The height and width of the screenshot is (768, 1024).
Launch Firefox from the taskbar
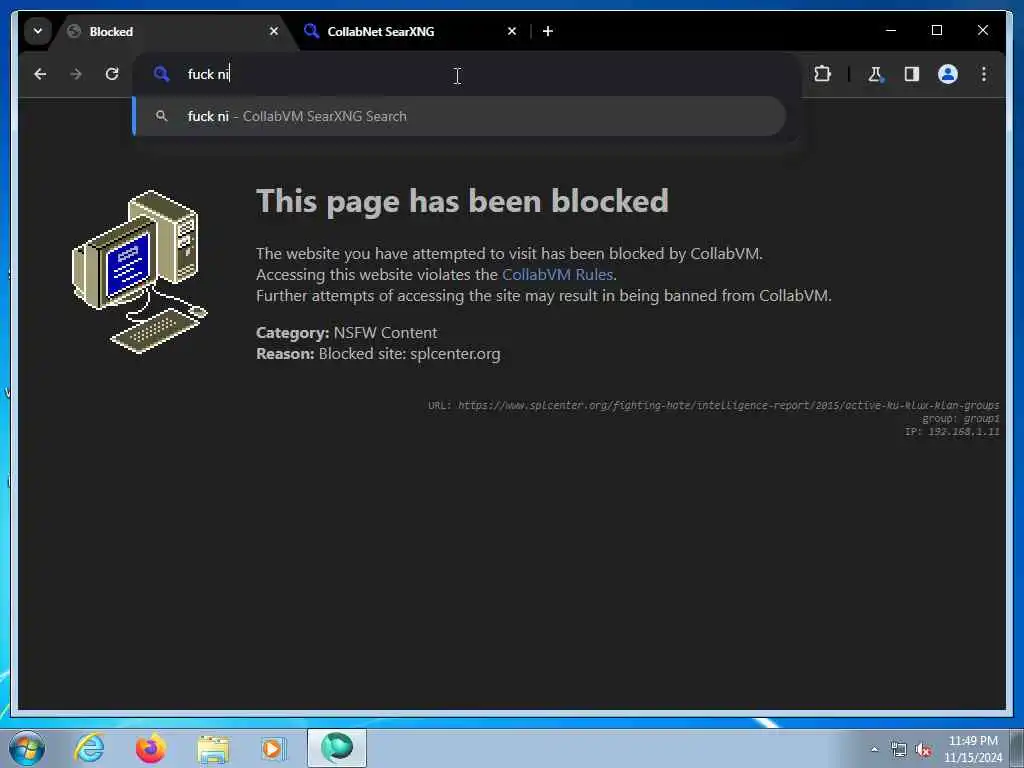click(150, 748)
